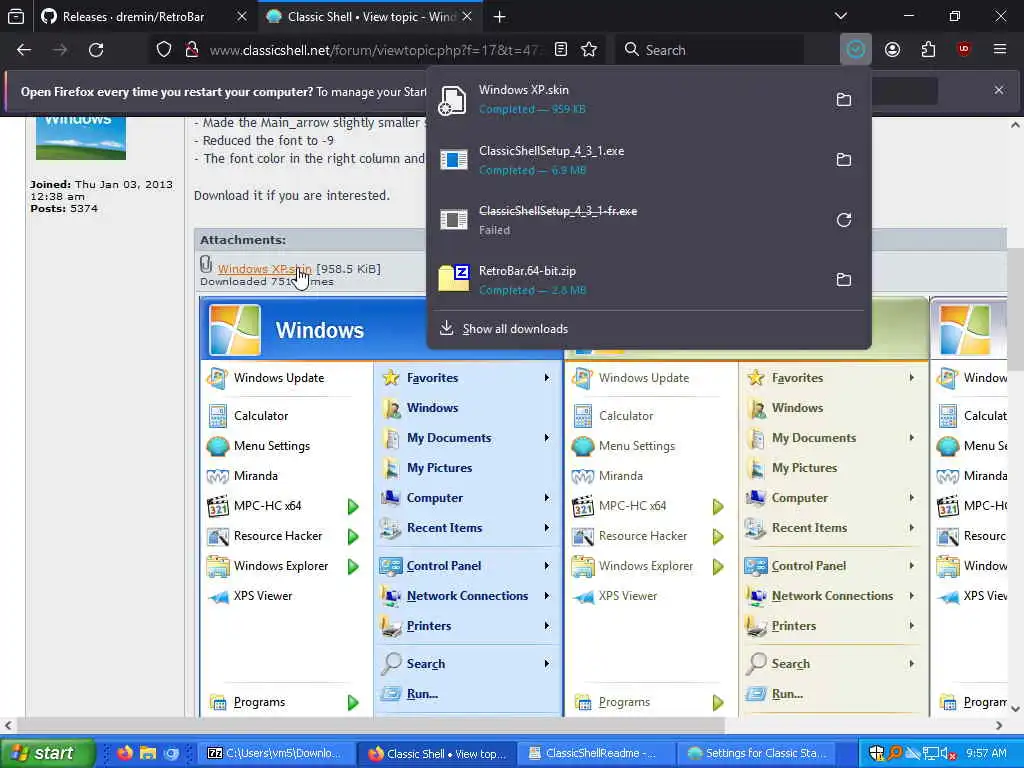Image resolution: width=1024 pixels, height=768 pixels.
Task: Open the list all tabs dropdown
Action: click(841, 16)
